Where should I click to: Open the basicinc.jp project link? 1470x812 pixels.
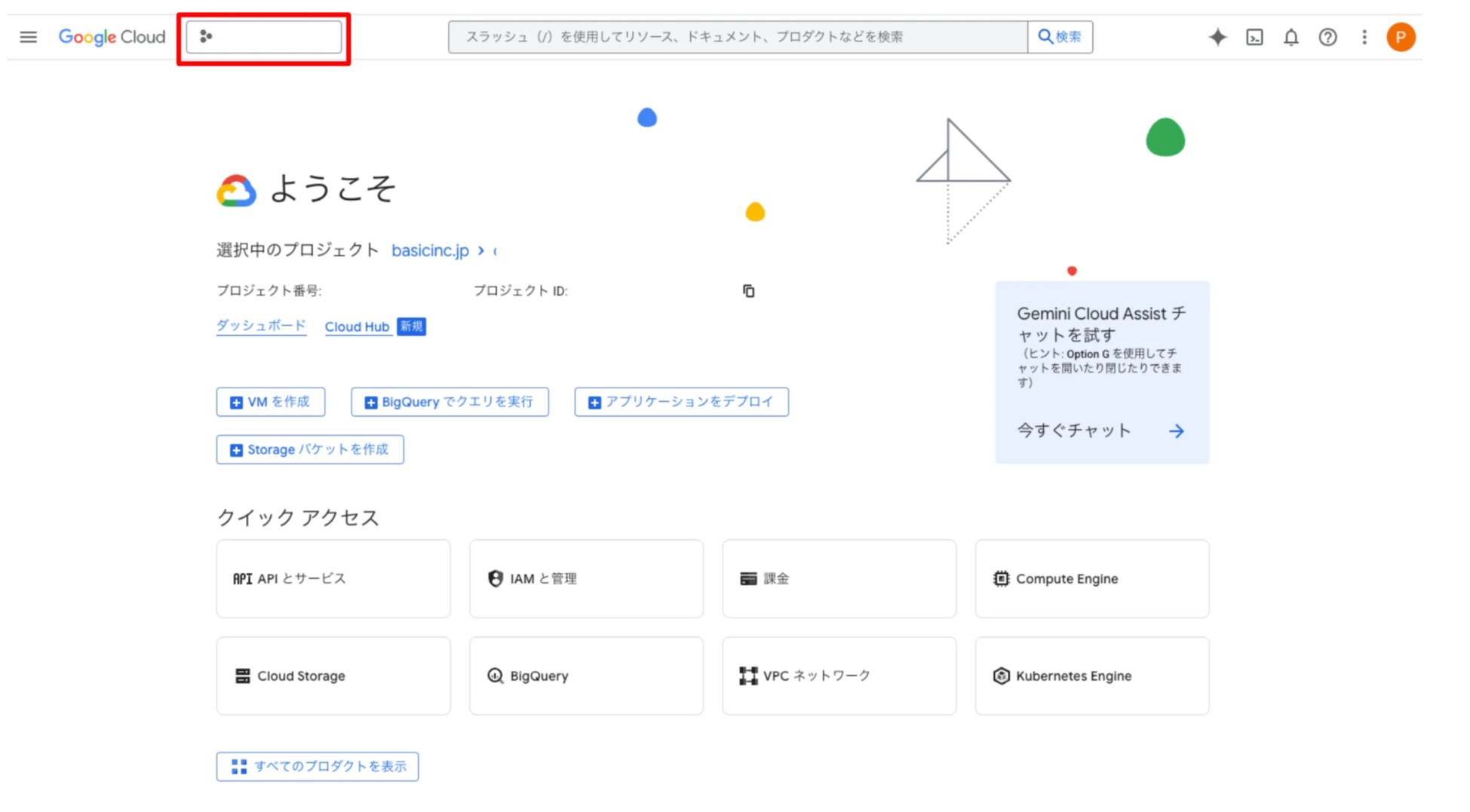tap(430, 250)
